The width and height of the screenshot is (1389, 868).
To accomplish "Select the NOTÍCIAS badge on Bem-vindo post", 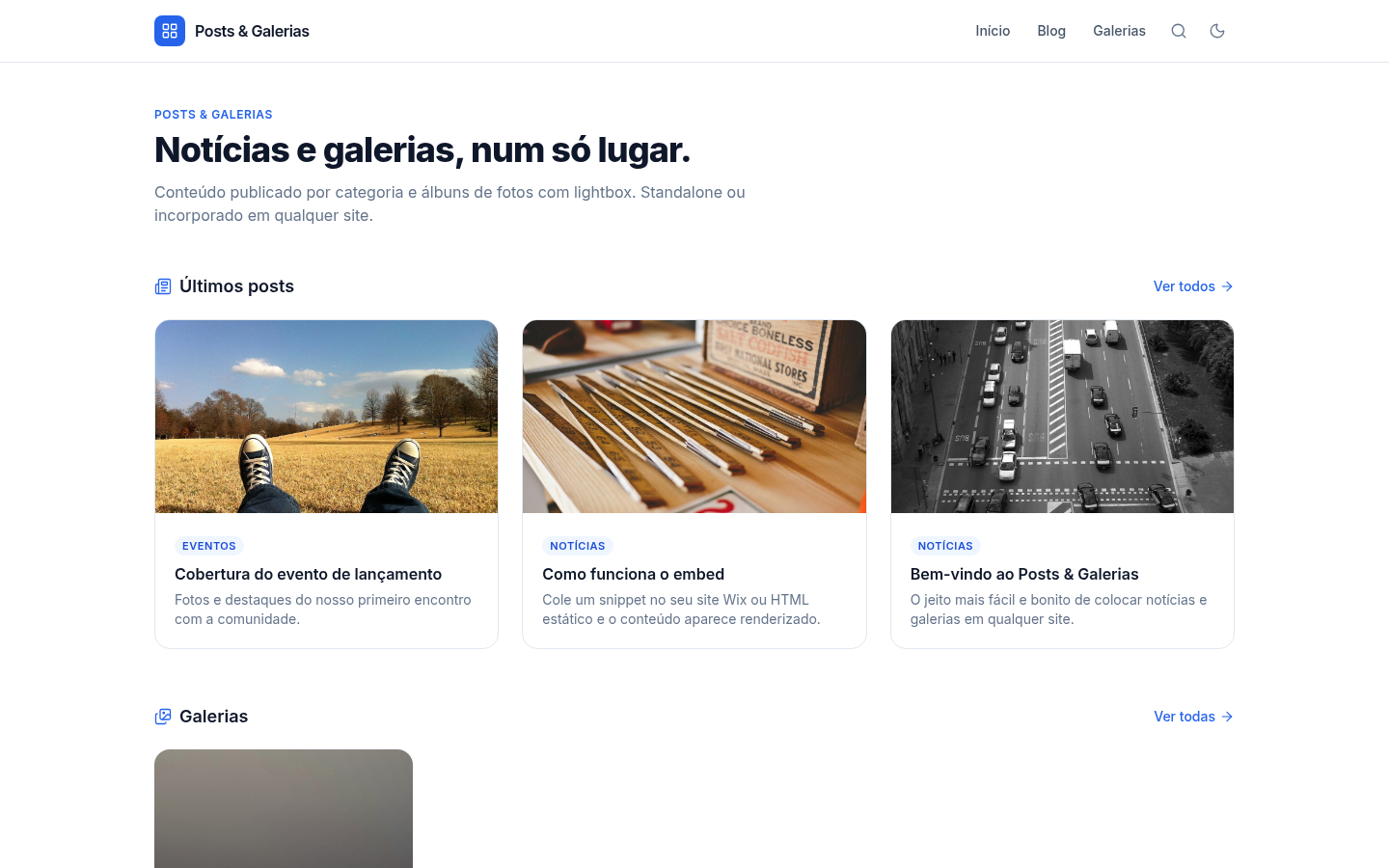I will (945, 546).
